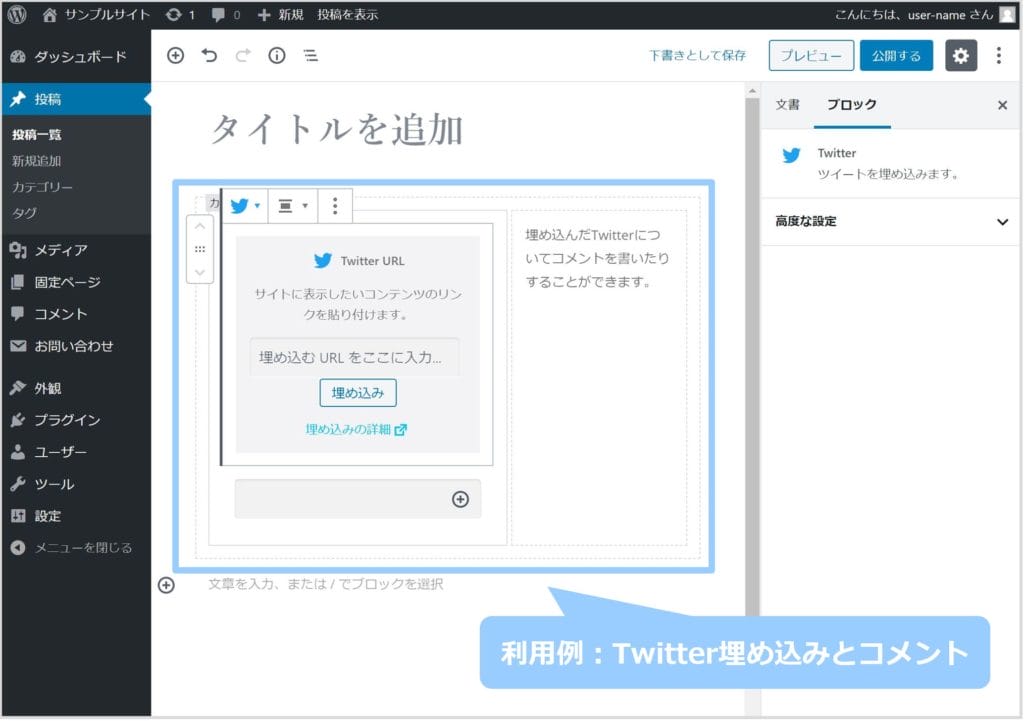Click plus icon in the column appender
The height and width of the screenshot is (721, 1024).
tap(460, 499)
